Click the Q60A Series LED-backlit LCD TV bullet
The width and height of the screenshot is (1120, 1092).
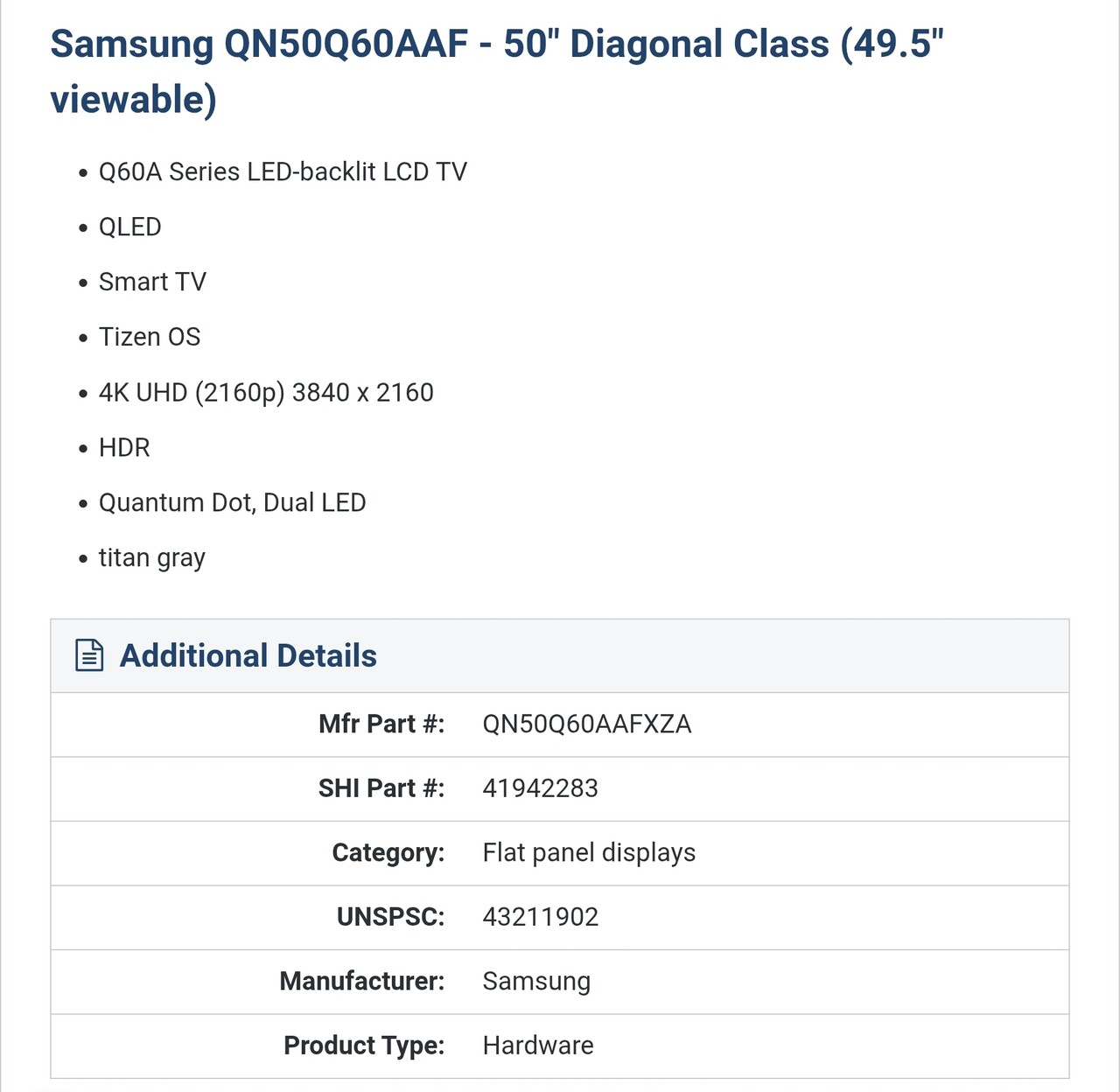tap(283, 171)
